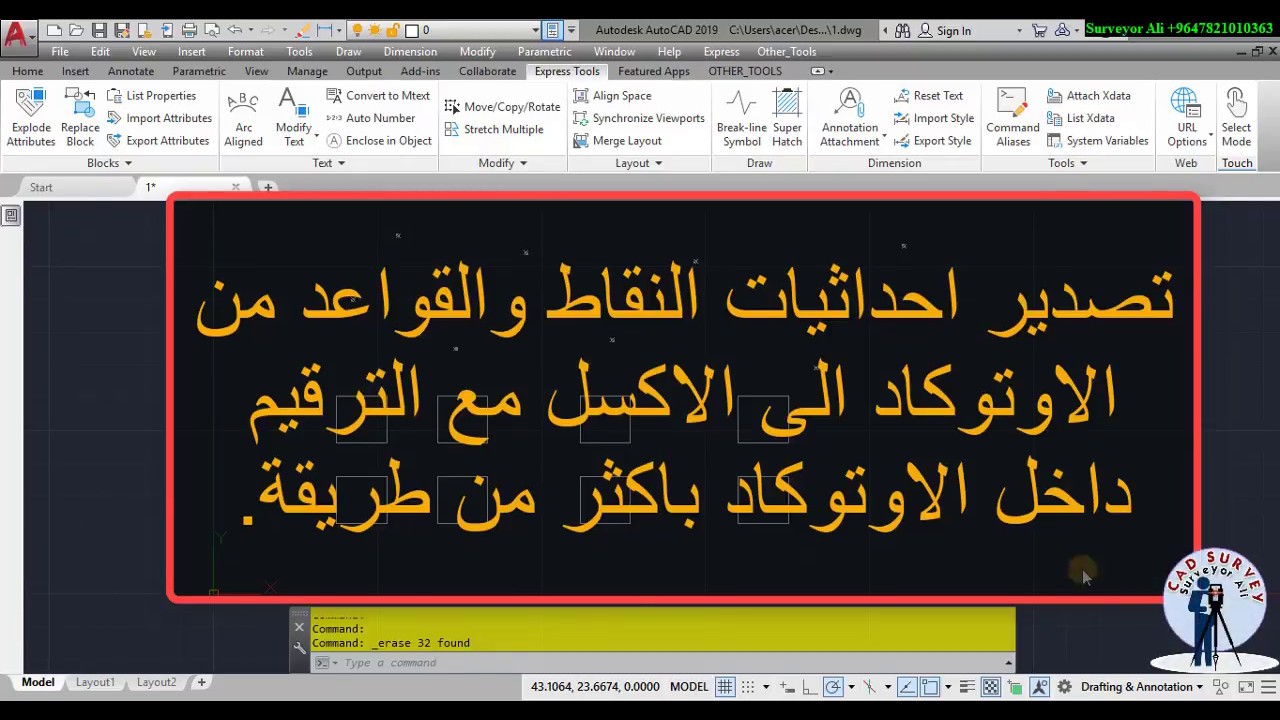This screenshot has width=1280, height=720.
Task: Toggle transparency display
Action: click(x=991, y=687)
